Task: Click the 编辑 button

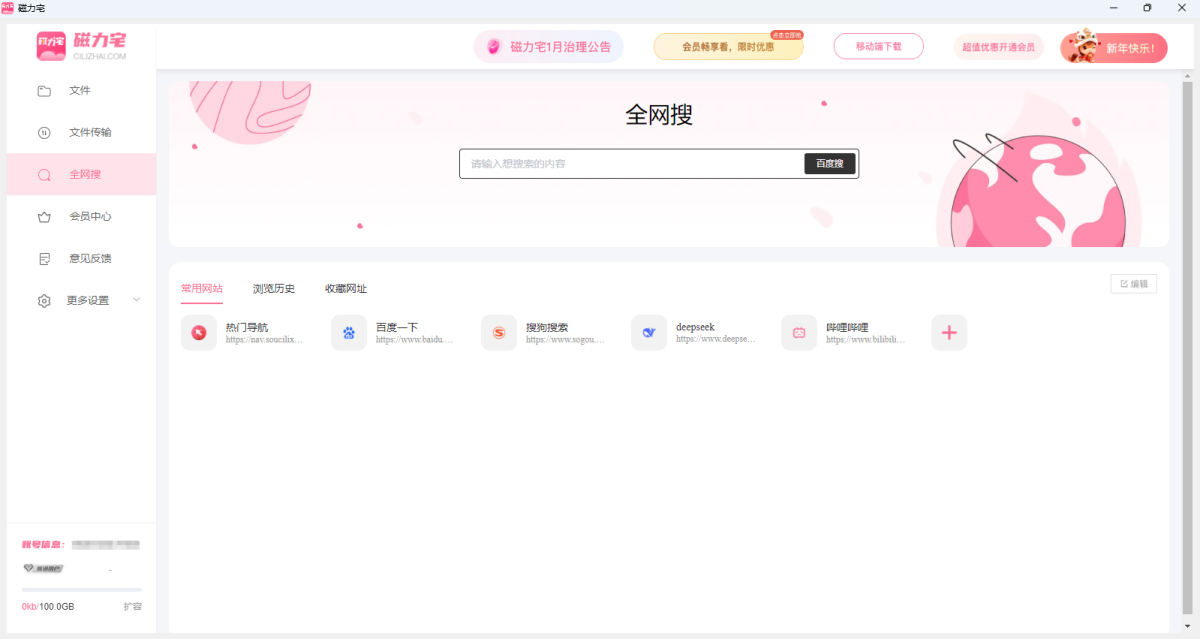Action: coord(1134,284)
